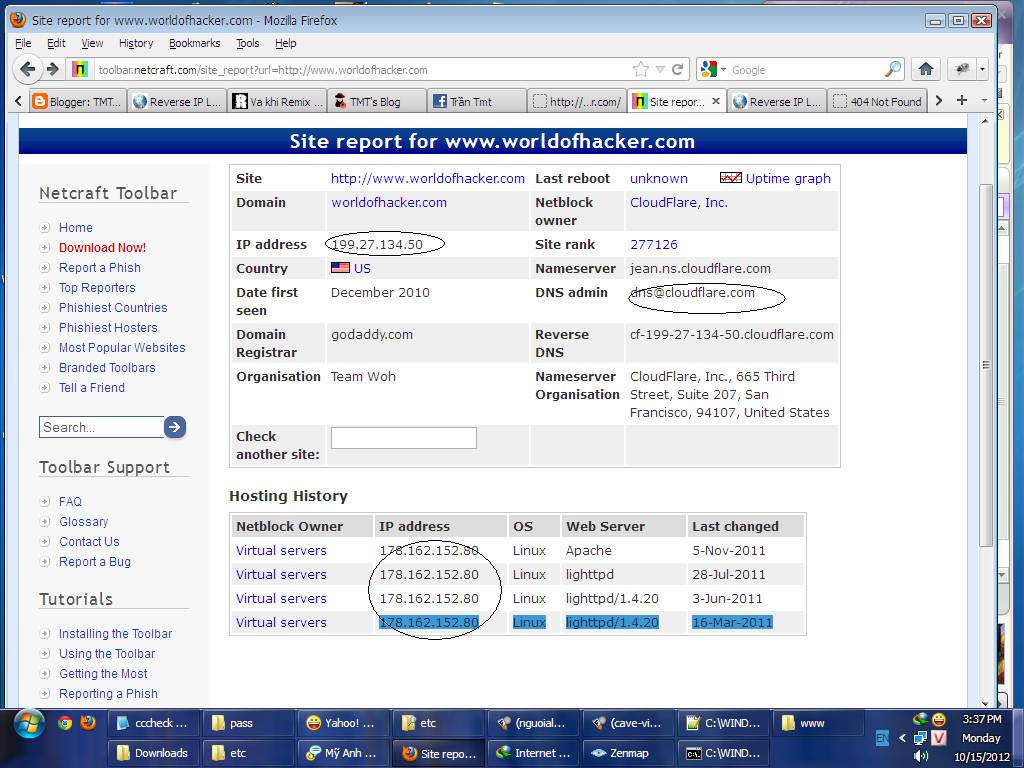Screen dimensions: 1024x768
Task: Open the dropdown arrow beside the add-on icon
Action: (x=982, y=69)
